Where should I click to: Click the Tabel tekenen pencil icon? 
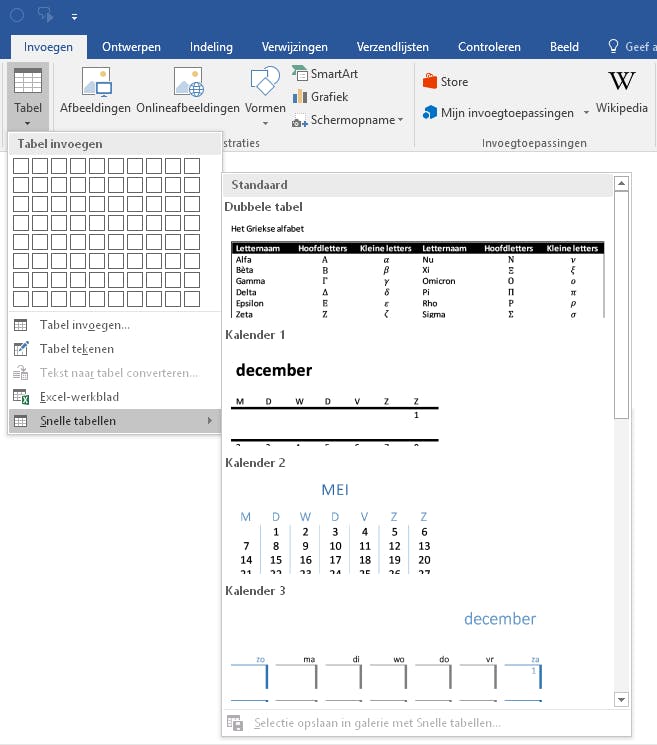pos(20,349)
